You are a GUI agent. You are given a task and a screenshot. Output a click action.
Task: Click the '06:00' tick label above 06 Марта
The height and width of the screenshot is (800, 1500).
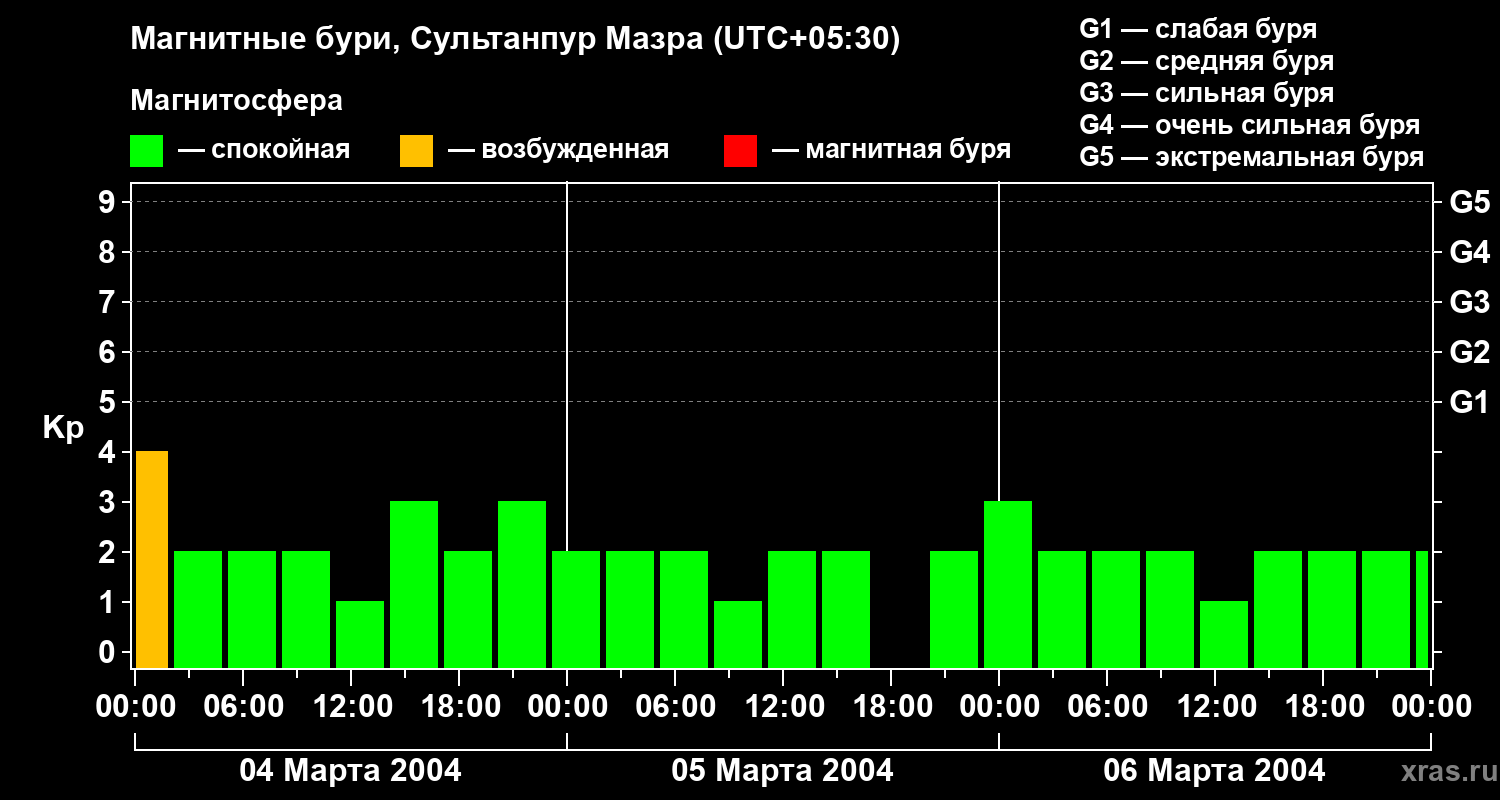pos(1107,707)
